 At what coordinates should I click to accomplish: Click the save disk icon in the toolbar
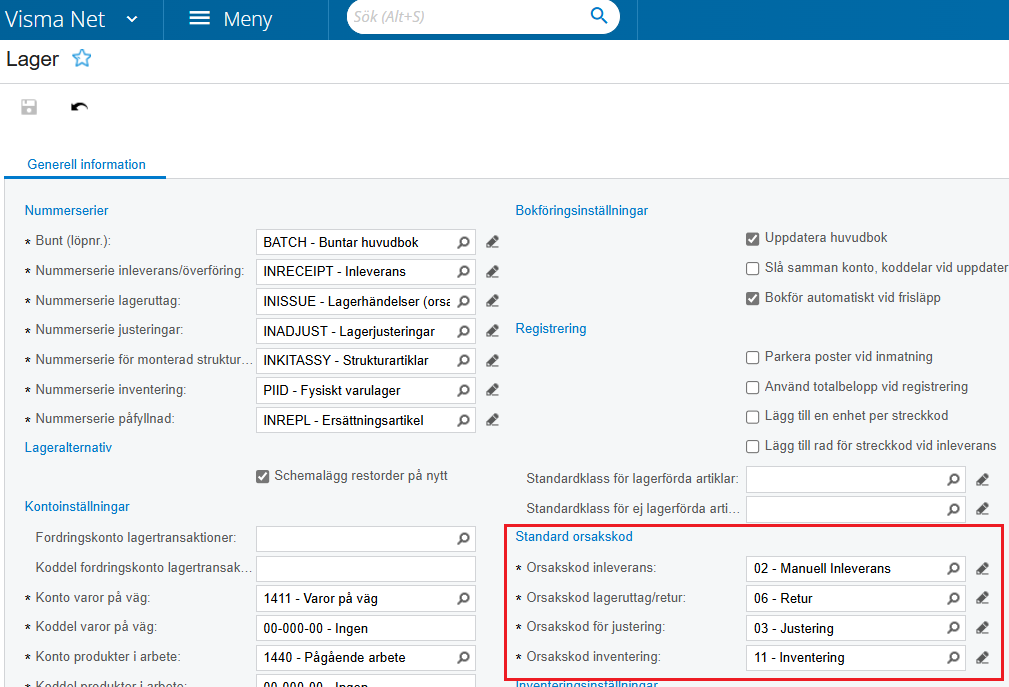click(29, 107)
